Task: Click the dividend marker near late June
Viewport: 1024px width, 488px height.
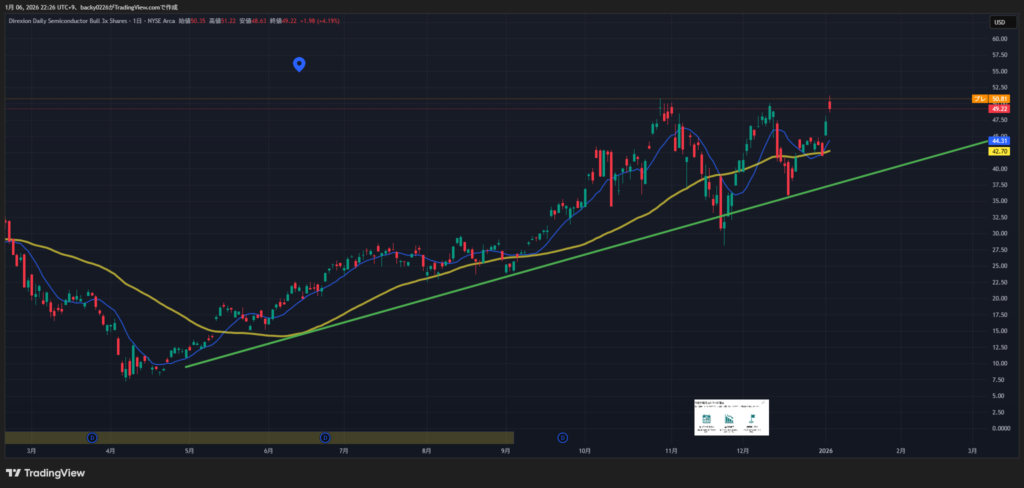Action: pyautogui.click(x=324, y=437)
